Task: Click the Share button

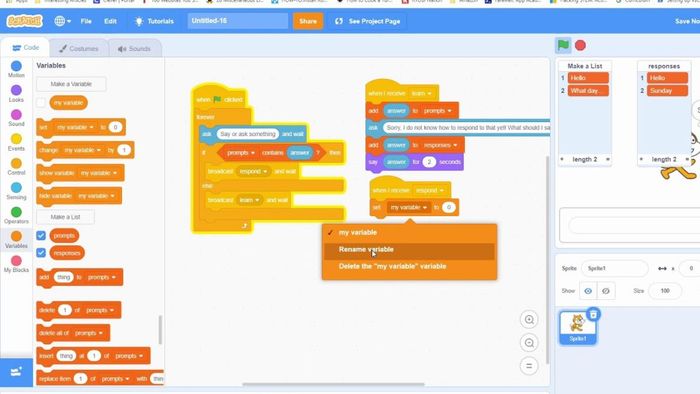Action: click(308, 21)
